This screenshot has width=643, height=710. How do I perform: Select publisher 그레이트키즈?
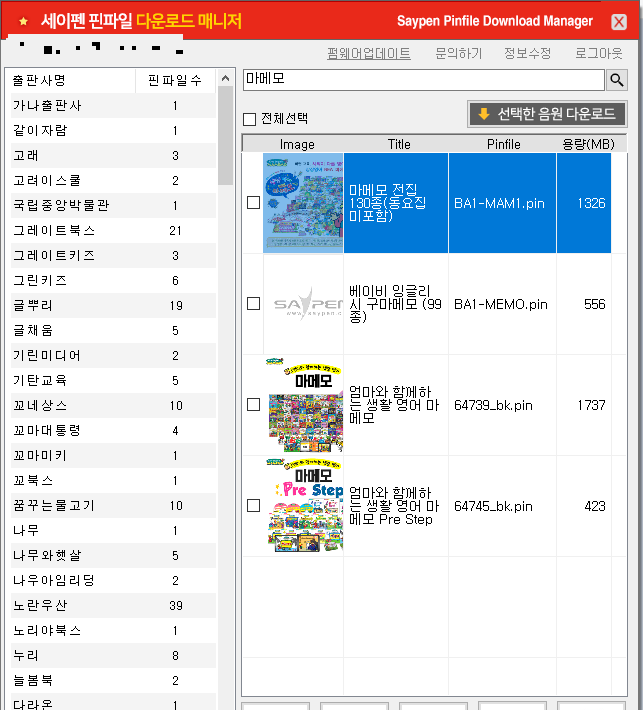coord(113,255)
